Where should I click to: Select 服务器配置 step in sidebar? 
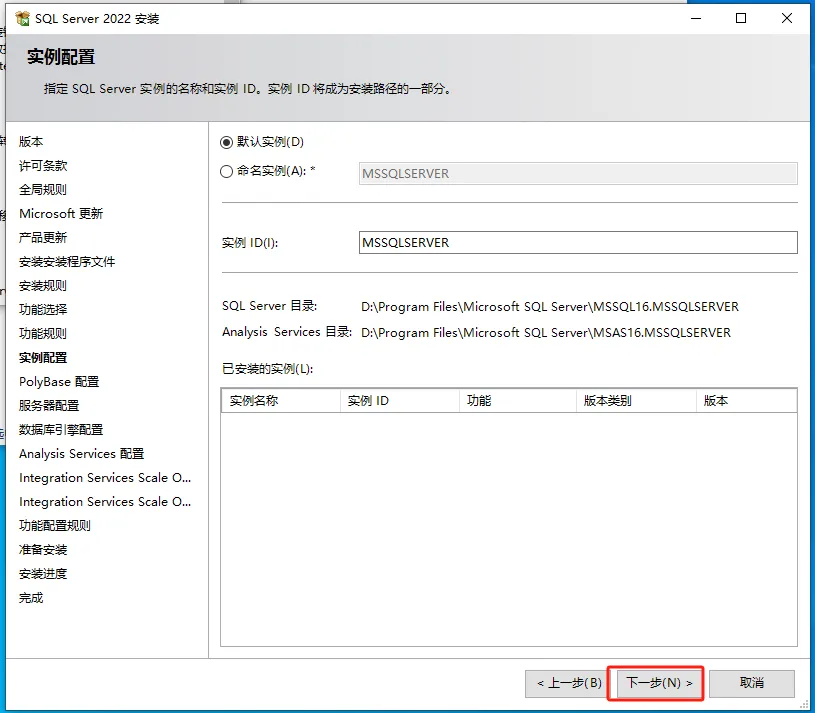49,405
